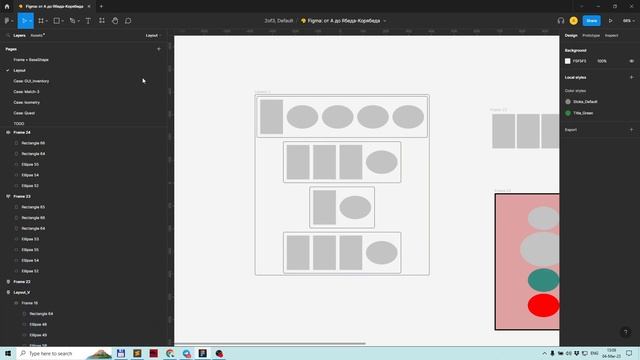Edit the background opacity 100% field
Screen dimensions: 640x360
602,61
